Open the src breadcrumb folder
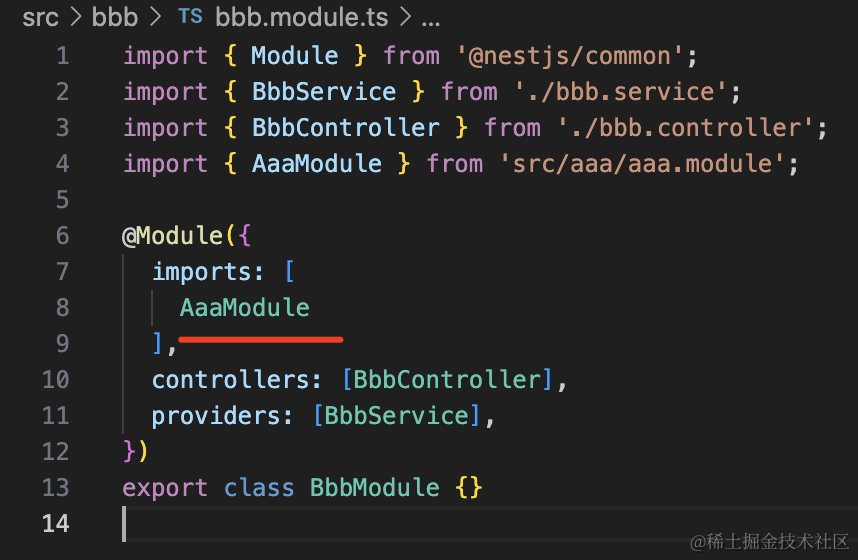 click(40, 18)
